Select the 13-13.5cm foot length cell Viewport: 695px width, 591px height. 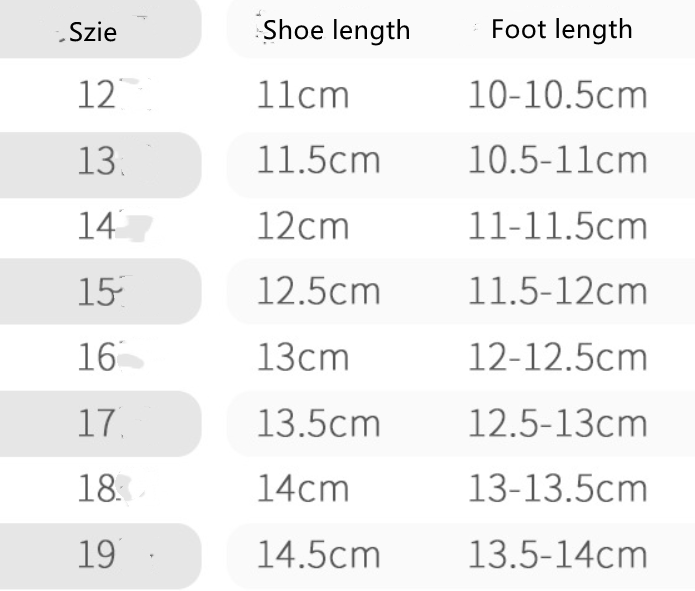[558, 489]
